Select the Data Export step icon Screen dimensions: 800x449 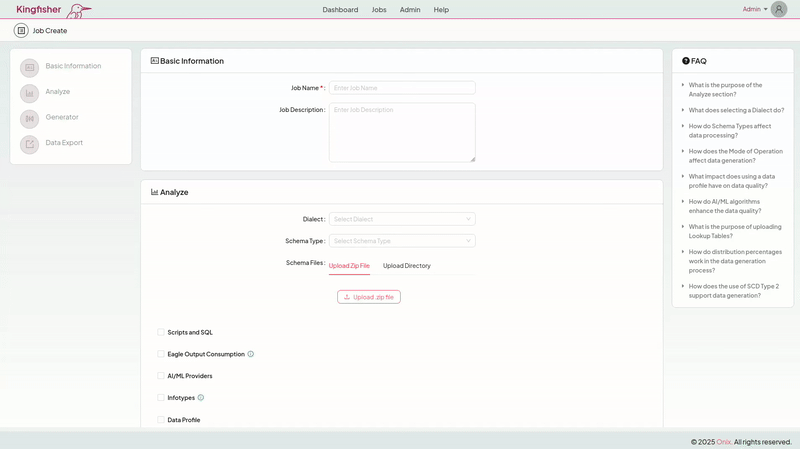pos(29,144)
